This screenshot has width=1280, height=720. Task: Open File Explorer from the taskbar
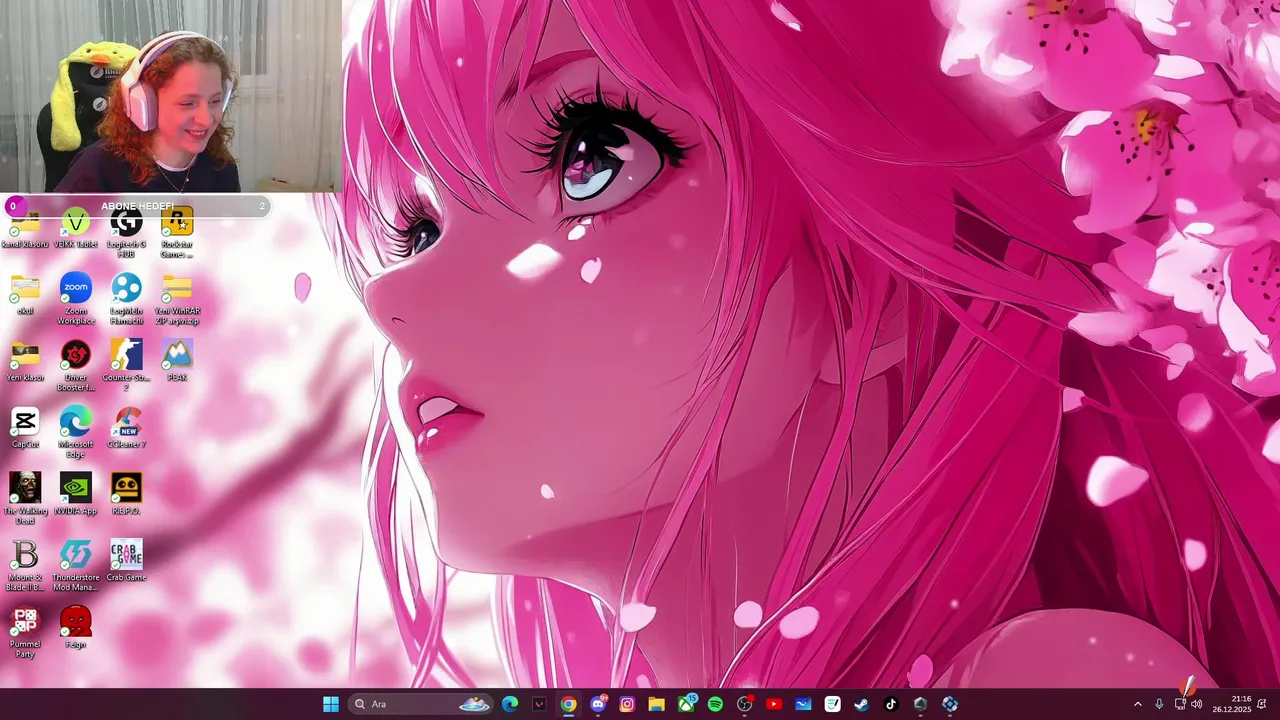coord(656,704)
